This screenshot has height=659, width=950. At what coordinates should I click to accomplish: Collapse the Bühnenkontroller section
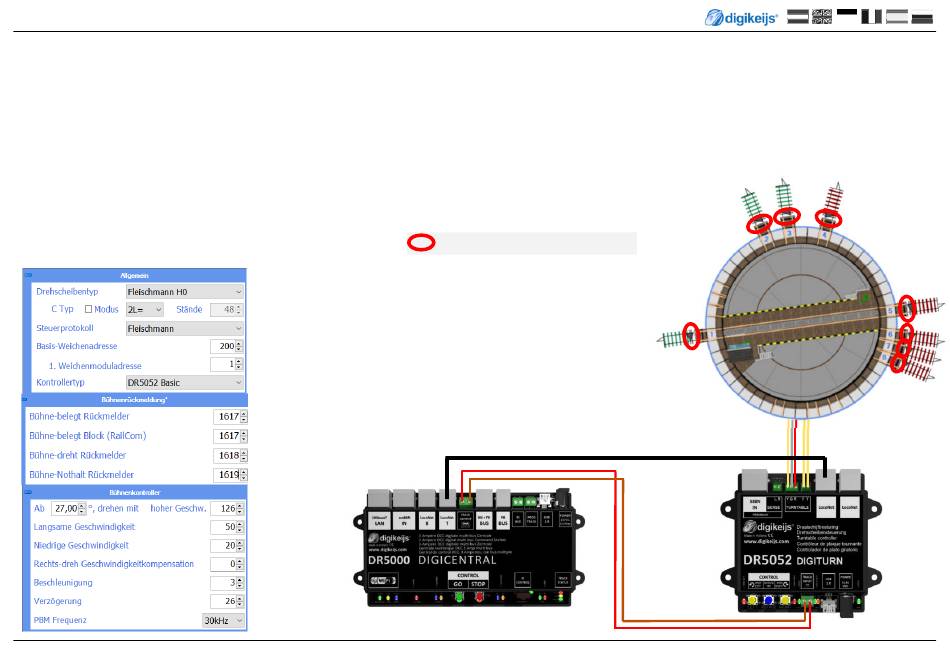pyautogui.click(x=28, y=493)
